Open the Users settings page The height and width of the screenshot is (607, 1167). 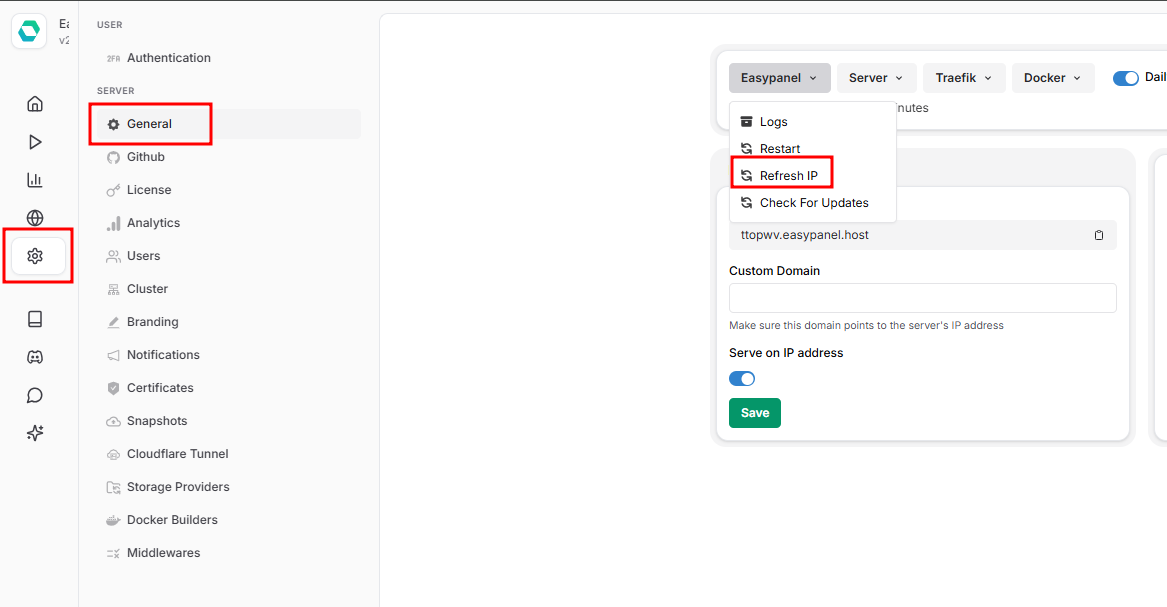(228, 256)
